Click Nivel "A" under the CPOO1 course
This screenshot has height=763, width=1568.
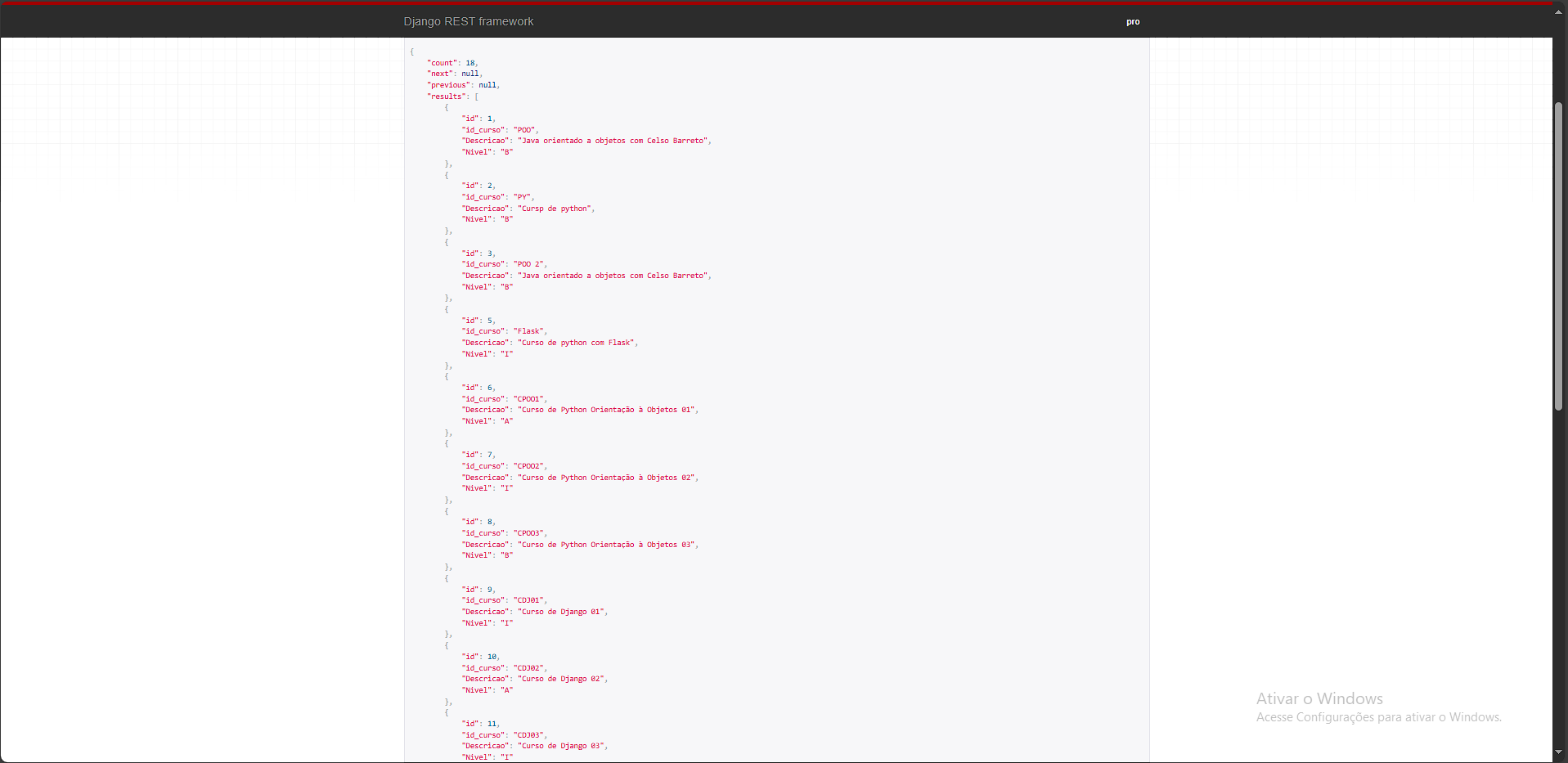pos(506,421)
